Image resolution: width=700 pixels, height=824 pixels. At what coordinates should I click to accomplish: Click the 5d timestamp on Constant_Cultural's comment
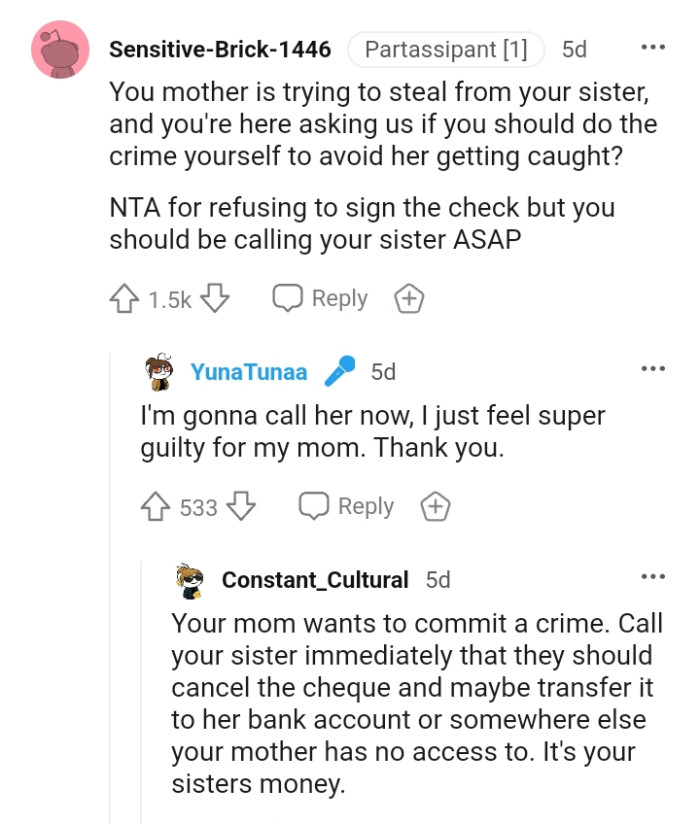[x=436, y=579]
